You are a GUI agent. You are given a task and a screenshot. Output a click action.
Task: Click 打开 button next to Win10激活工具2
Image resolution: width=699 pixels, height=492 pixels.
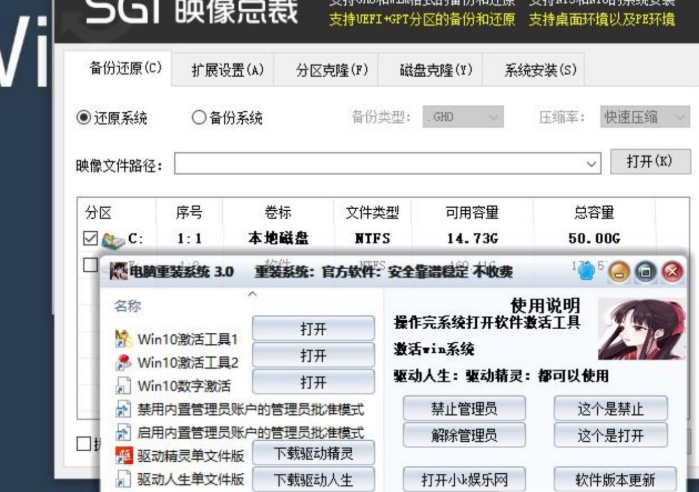(x=313, y=356)
